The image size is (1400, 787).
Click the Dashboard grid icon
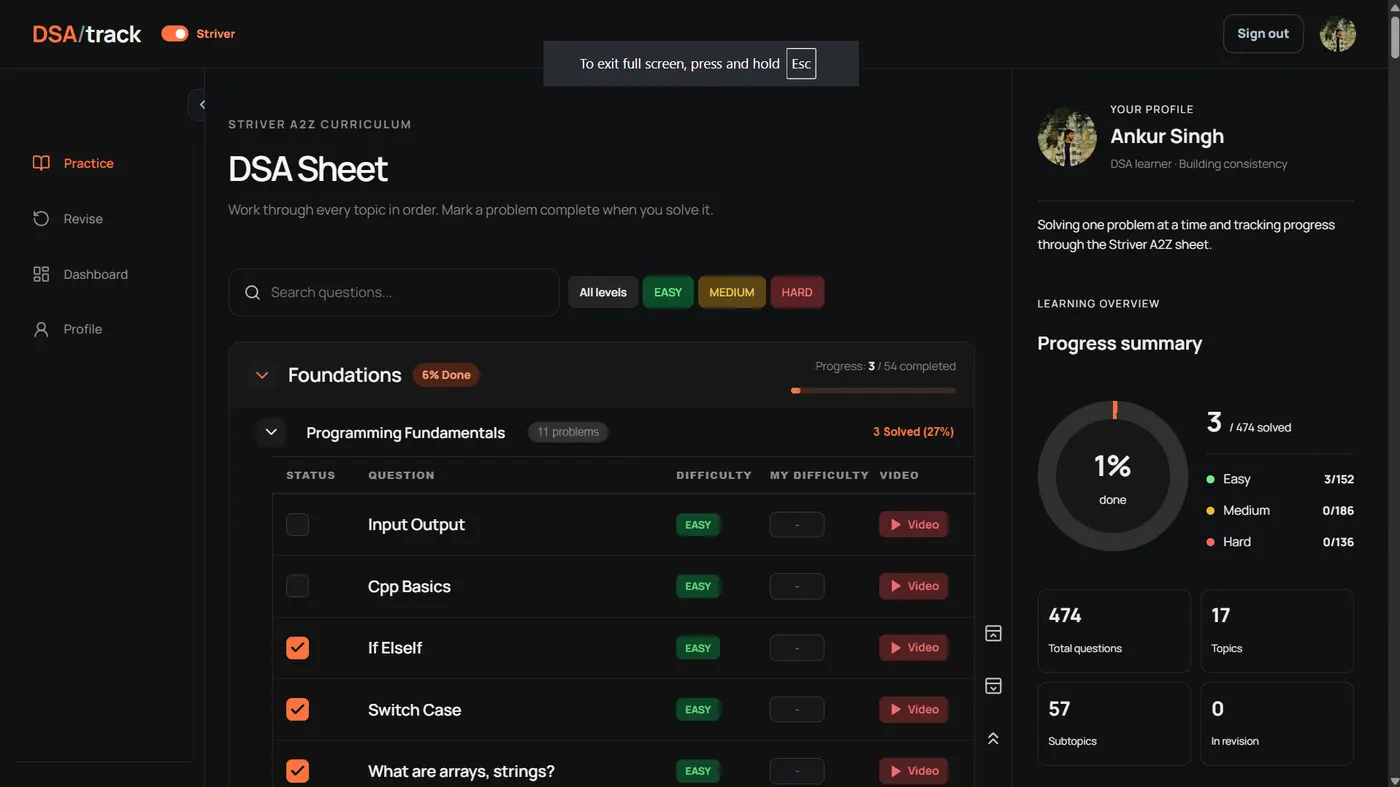coord(41,274)
